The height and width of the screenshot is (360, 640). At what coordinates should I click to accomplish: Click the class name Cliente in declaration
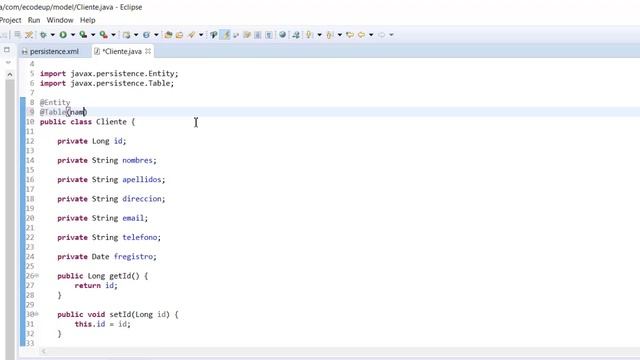coord(111,122)
